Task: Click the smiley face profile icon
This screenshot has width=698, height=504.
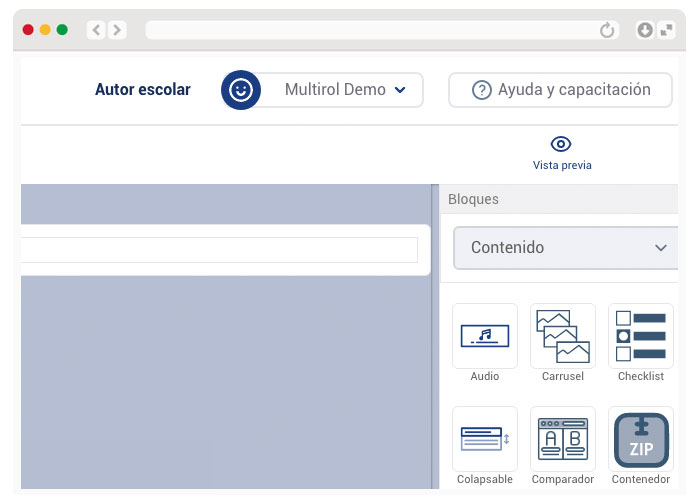Action: tap(241, 90)
